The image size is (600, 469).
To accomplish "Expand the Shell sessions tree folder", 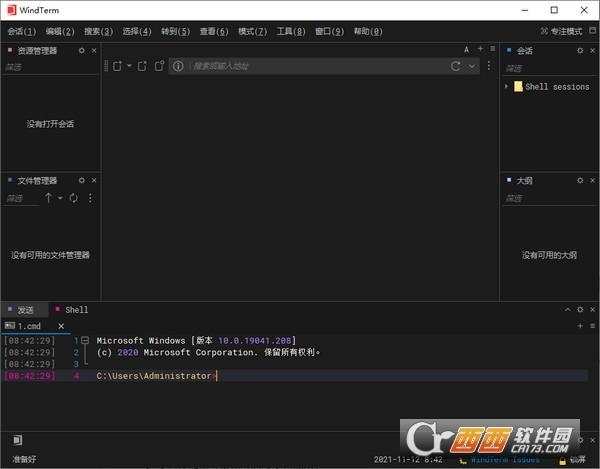I will point(506,86).
